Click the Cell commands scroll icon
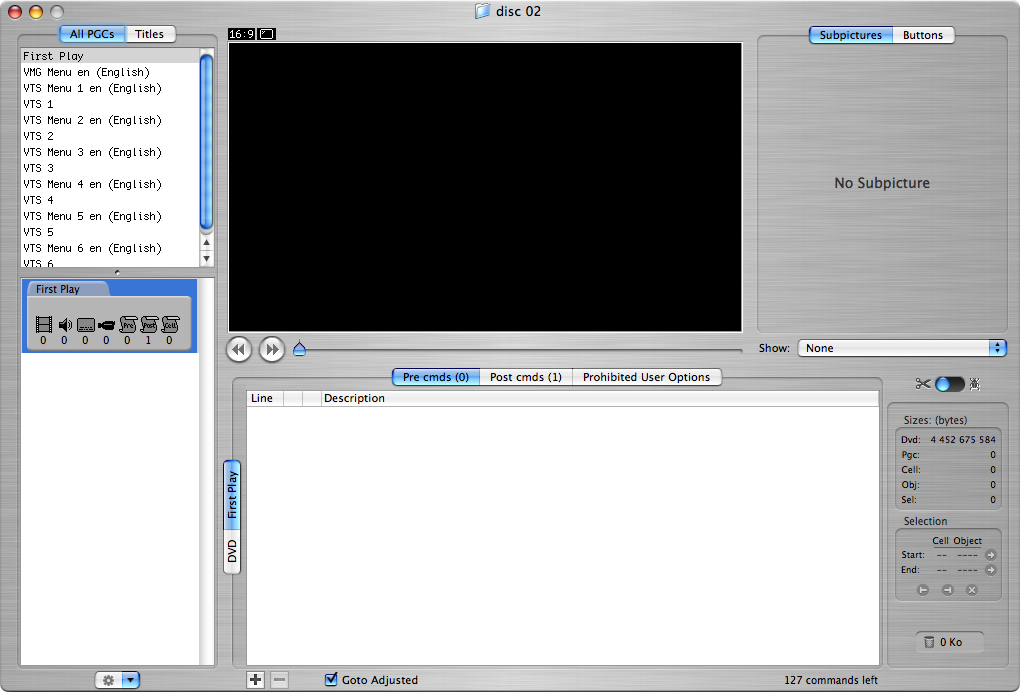This screenshot has height=692, width=1020. pos(170,324)
